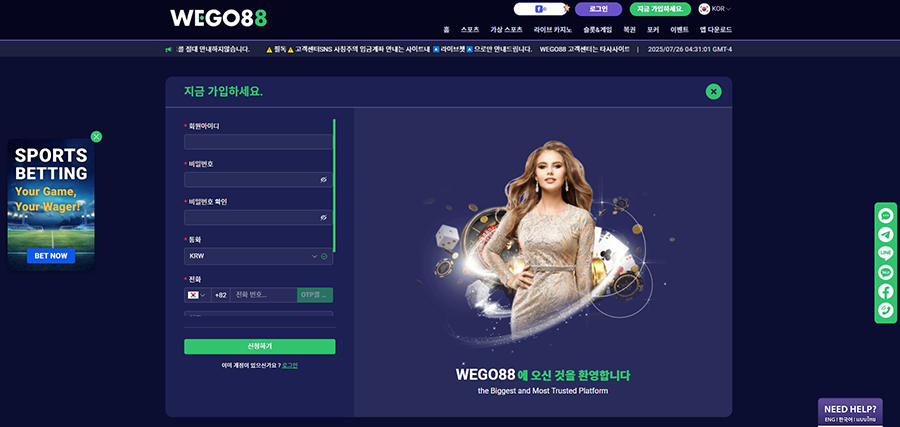The image size is (900, 427).
Task: Click the live chat bubble icon in sidebar
Action: pyautogui.click(x=885, y=215)
